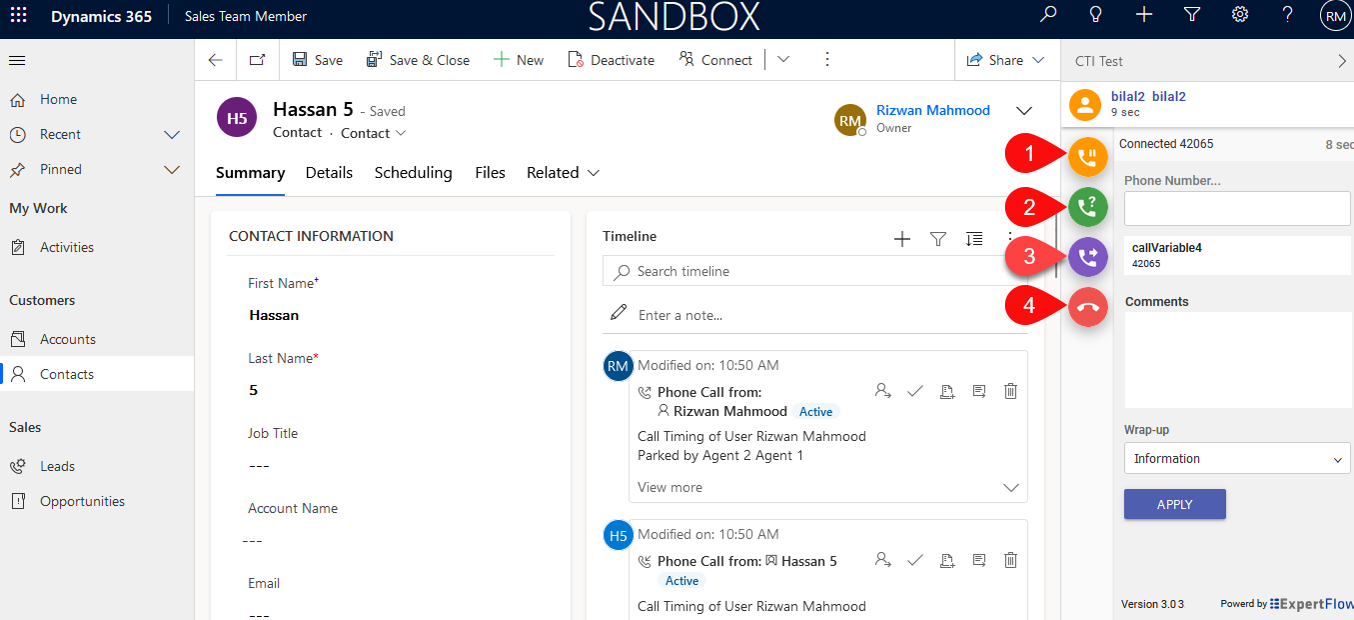1354x620 pixels.
Task: Toggle the site map hamburger menu
Action: coord(17,61)
